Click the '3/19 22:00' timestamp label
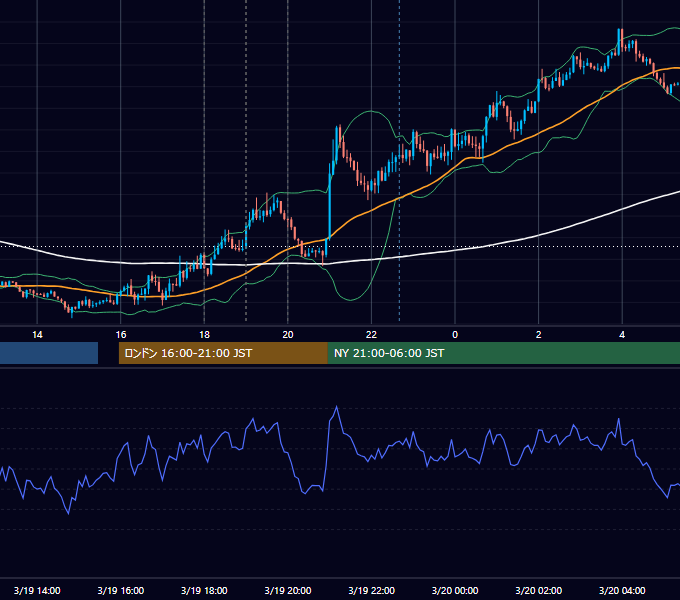 (372, 590)
